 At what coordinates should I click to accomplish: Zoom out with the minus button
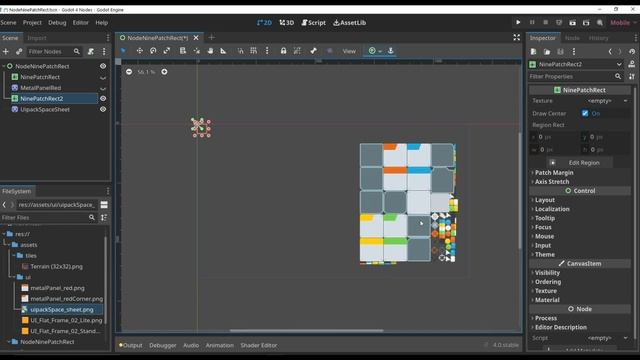point(129,72)
